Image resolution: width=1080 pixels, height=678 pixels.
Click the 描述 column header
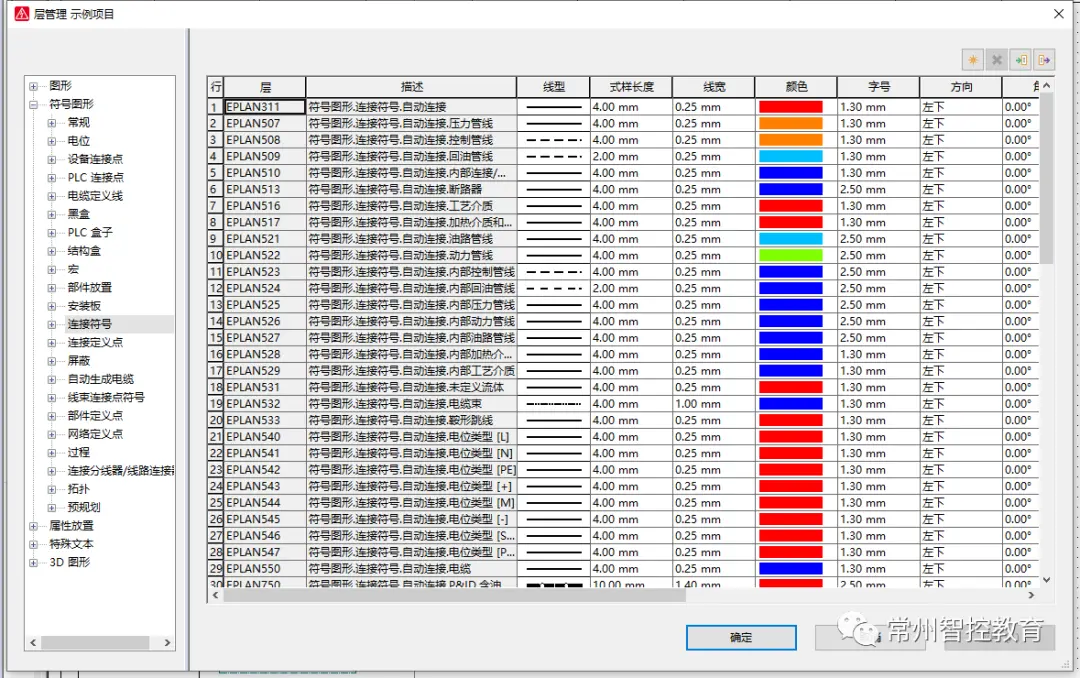click(411, 87)
